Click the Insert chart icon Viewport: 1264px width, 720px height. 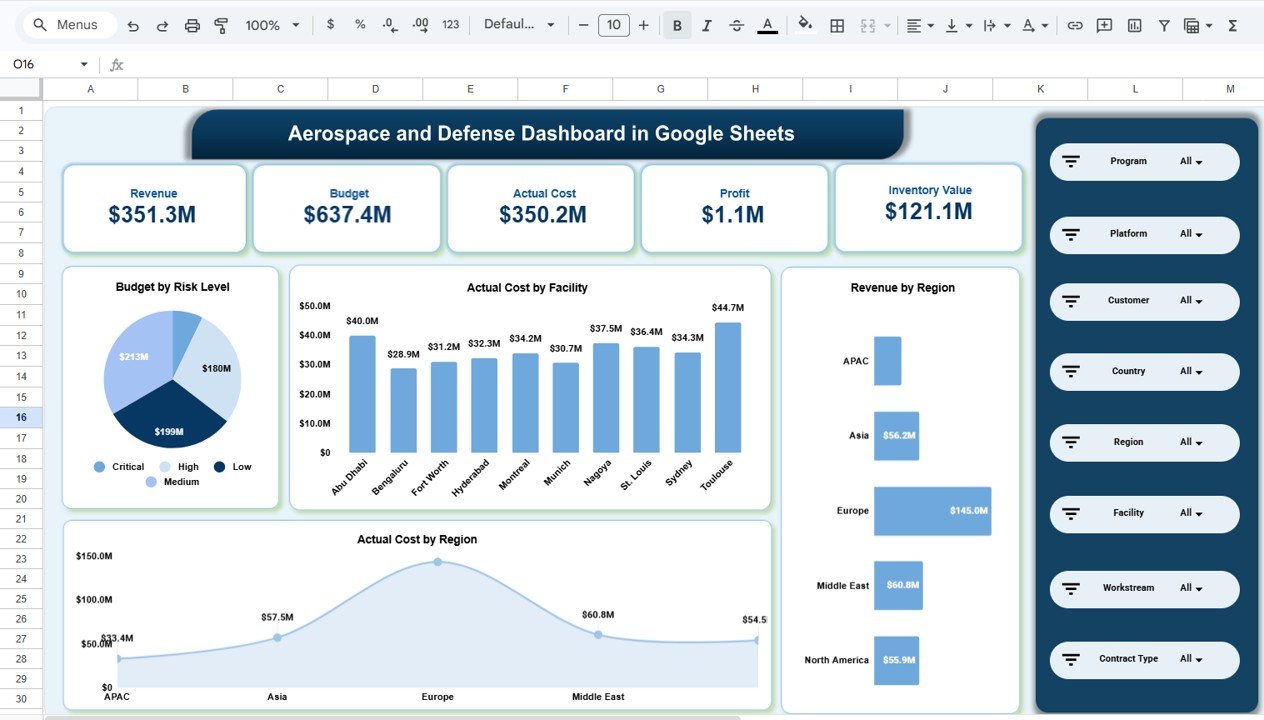tap(1134, 24)
